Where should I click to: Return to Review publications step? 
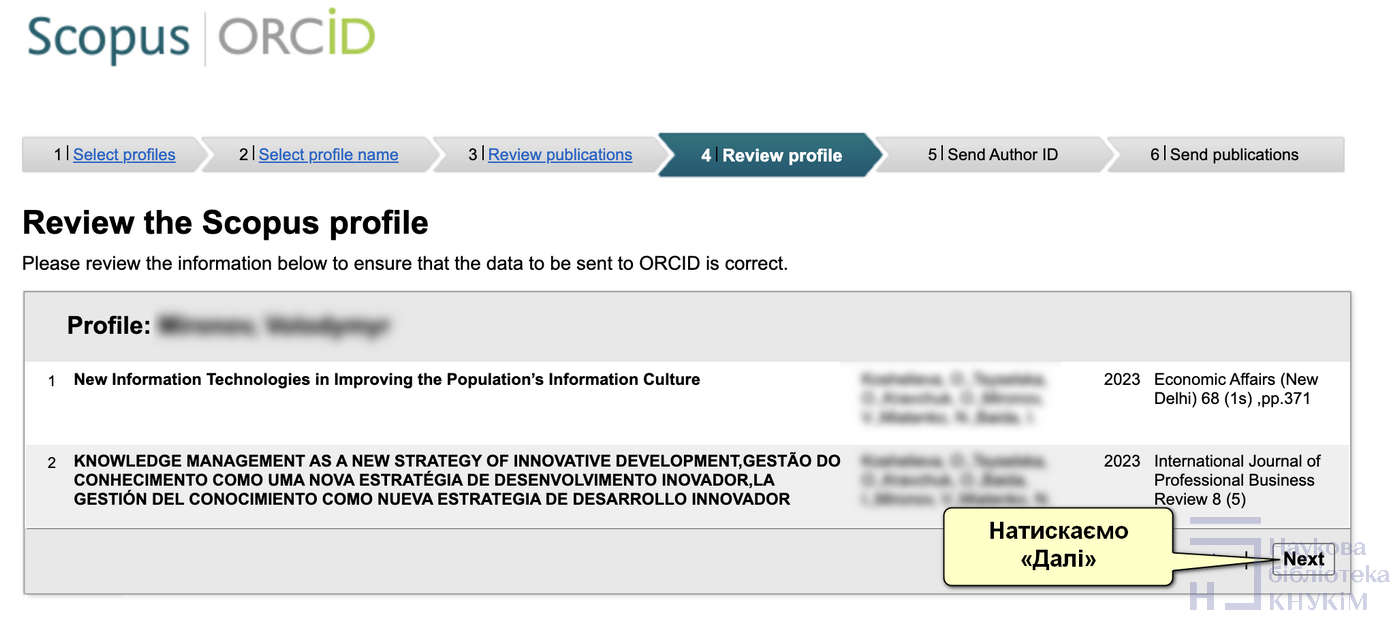[x=560, y=155]
